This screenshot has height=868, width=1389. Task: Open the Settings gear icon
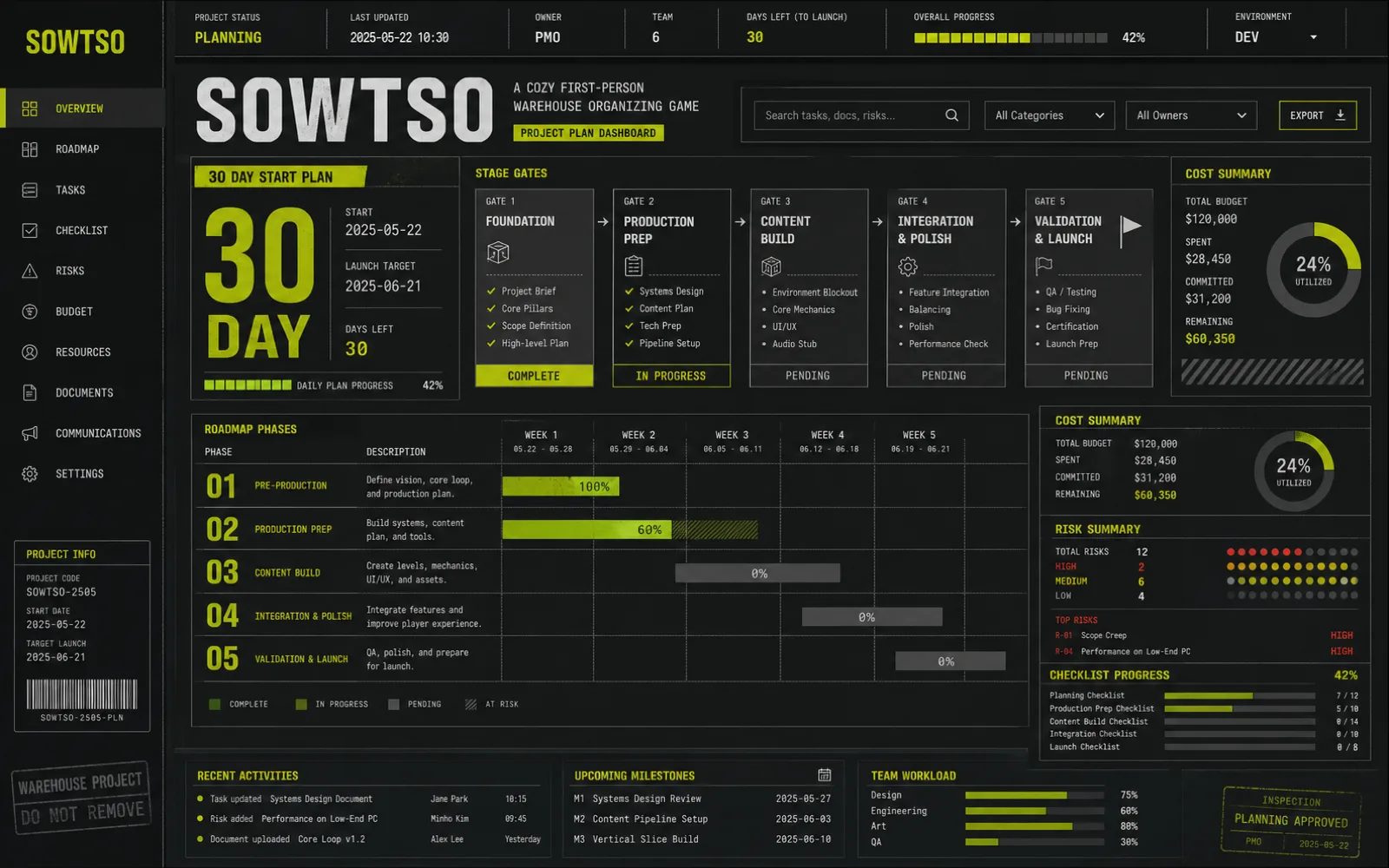pos(30,474)
